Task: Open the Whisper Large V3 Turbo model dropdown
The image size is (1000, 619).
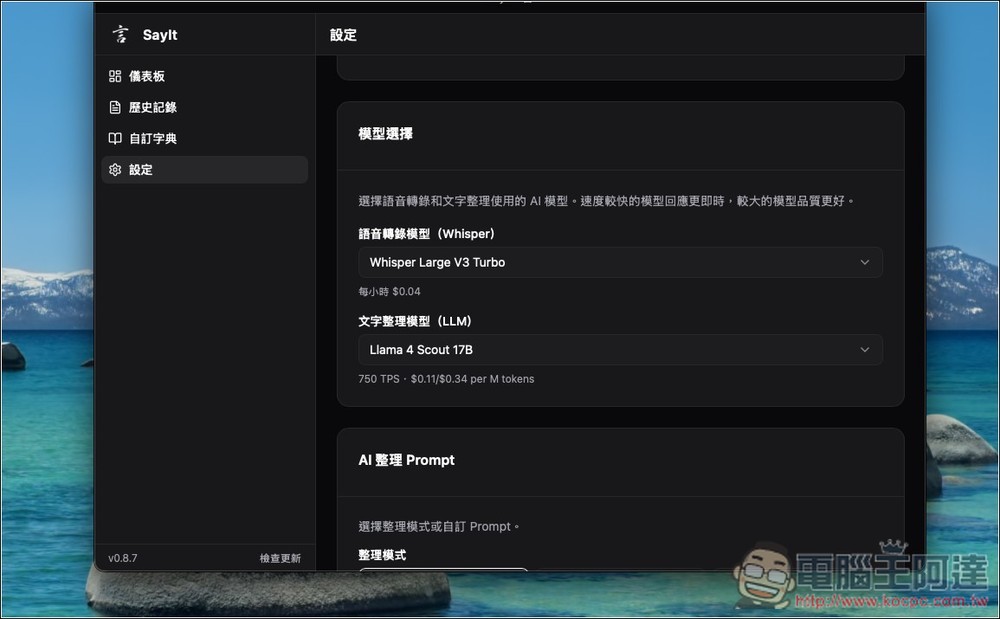Action: tap(620, 262)
